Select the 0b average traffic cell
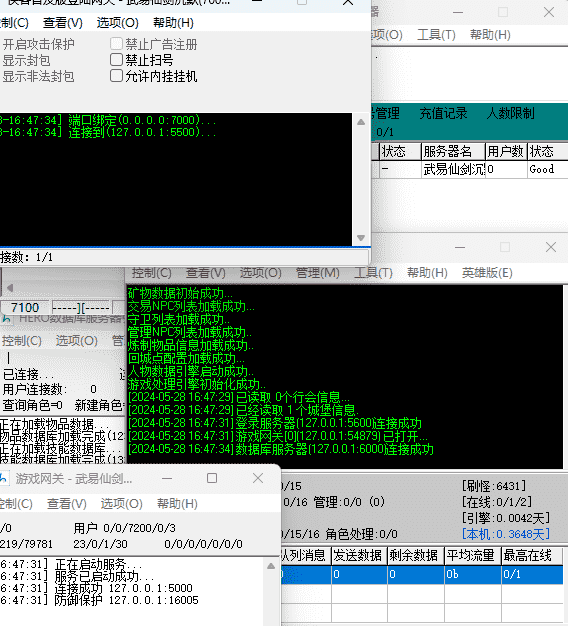This screenshot has height=626, width=568. (473, 574)
